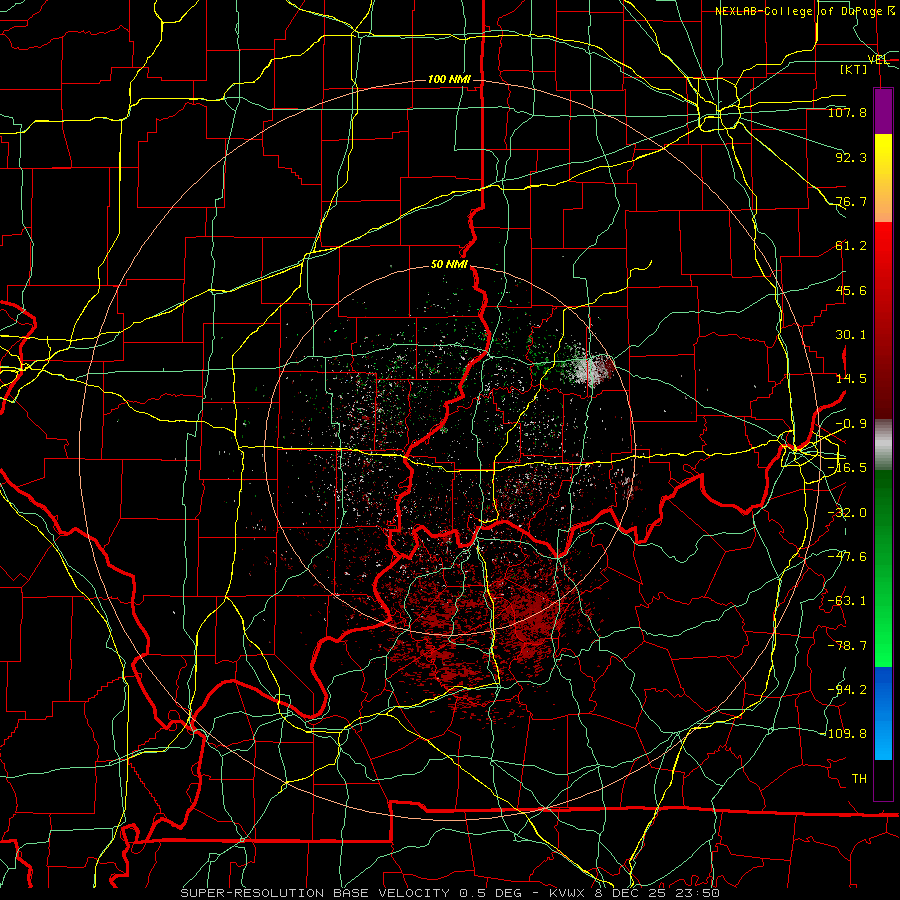Click the 14.5 legend value
This screenshot has height=900, width=900.
click(x=851, y=379)
